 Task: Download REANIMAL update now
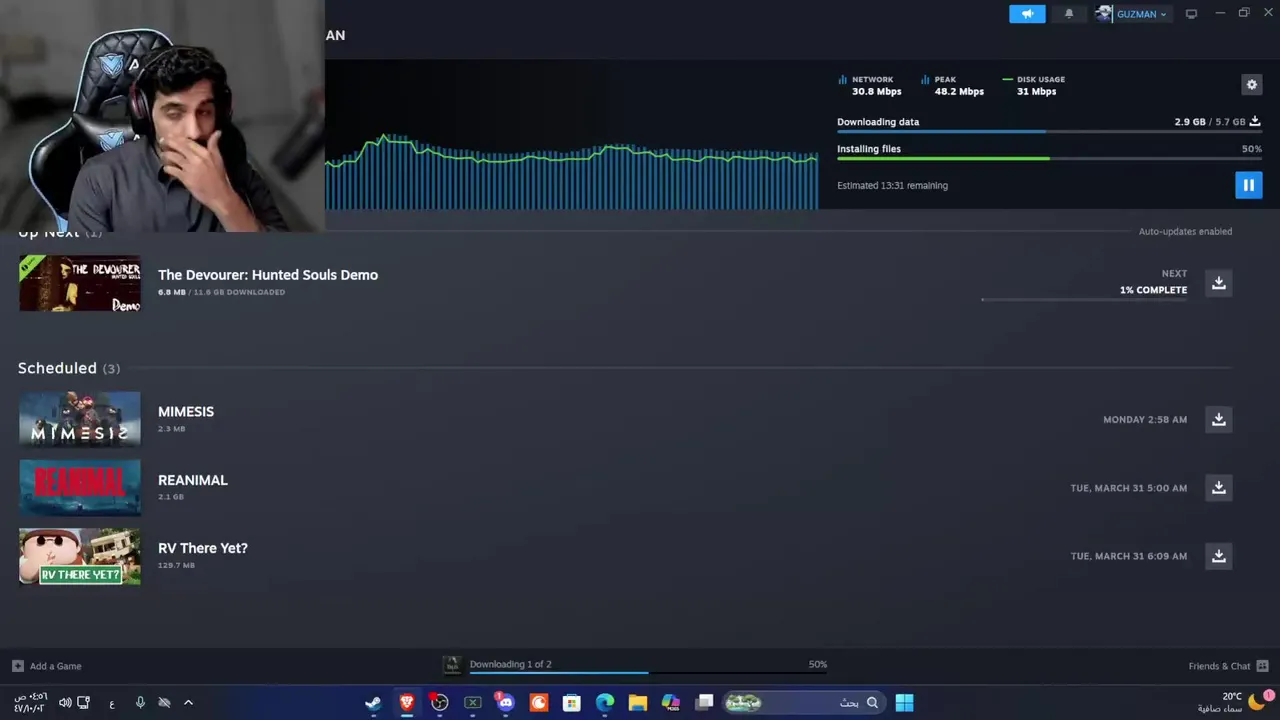point(1218,488)
